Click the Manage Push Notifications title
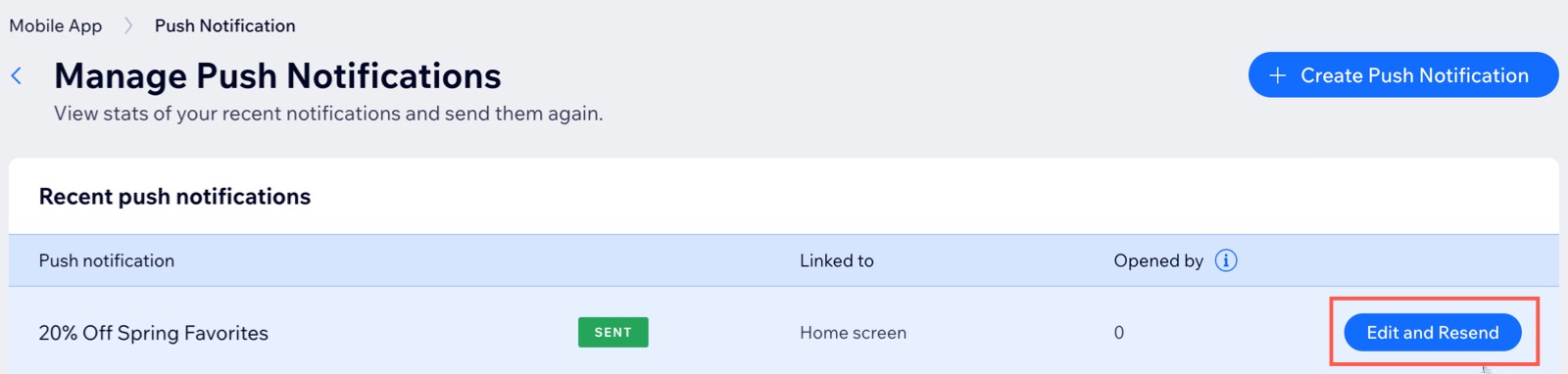The image size is (1568, 374). point(277,75)
